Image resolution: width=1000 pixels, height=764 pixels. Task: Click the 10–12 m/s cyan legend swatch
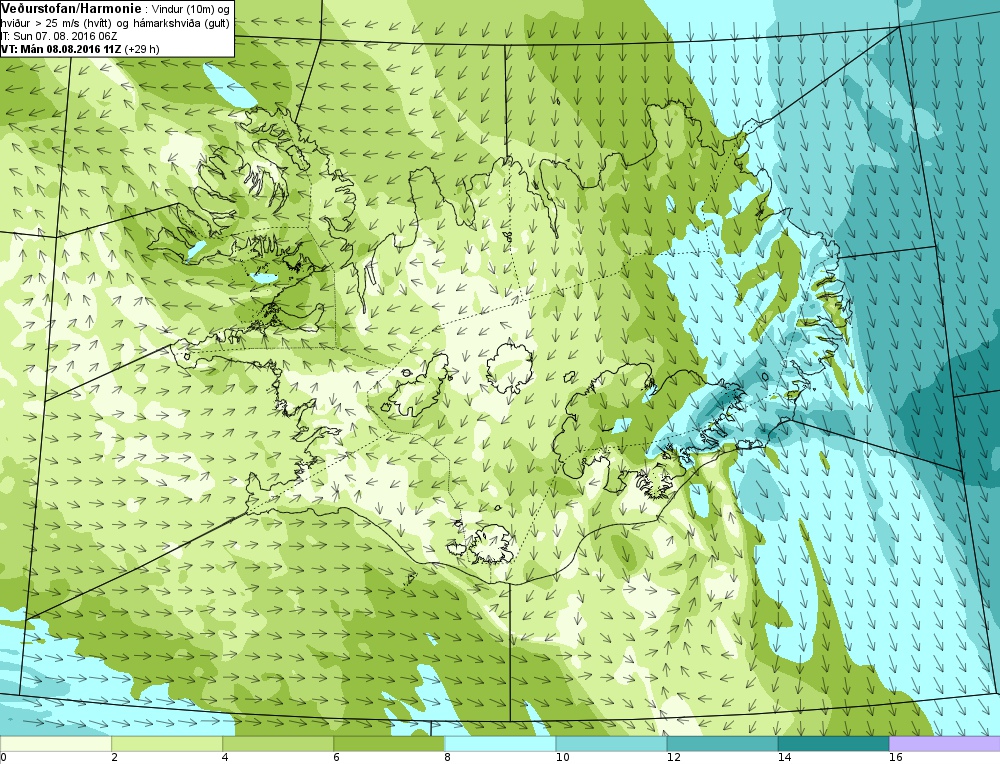(611, 744)
